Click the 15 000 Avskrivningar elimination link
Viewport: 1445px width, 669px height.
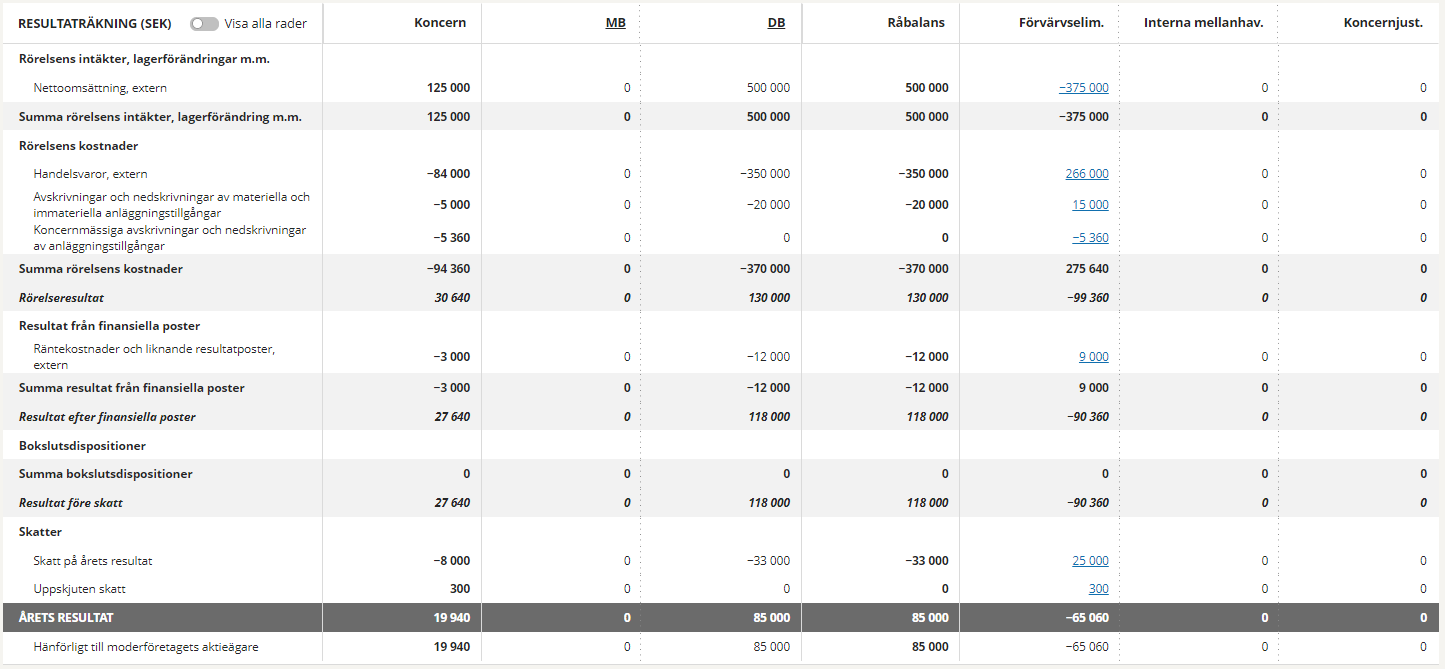click(1090, 205)
